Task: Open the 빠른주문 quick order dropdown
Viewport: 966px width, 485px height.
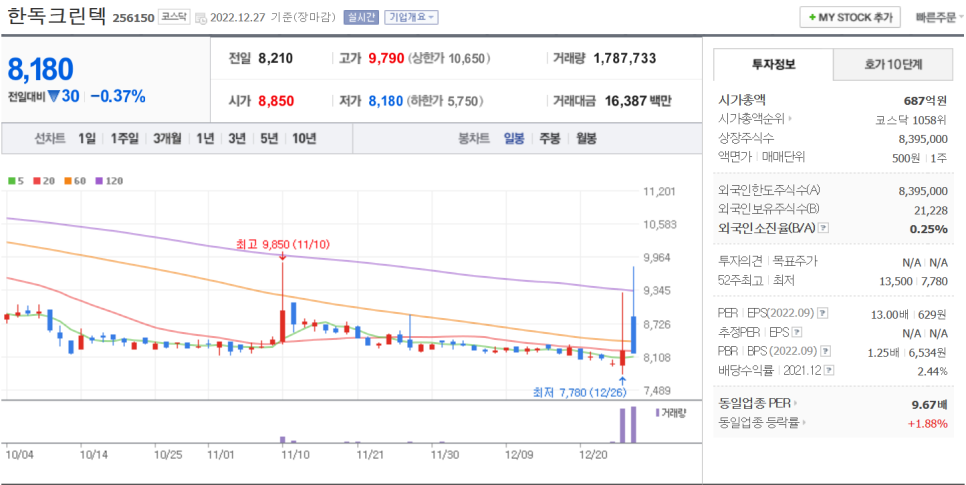Action: tap(939, 17)
